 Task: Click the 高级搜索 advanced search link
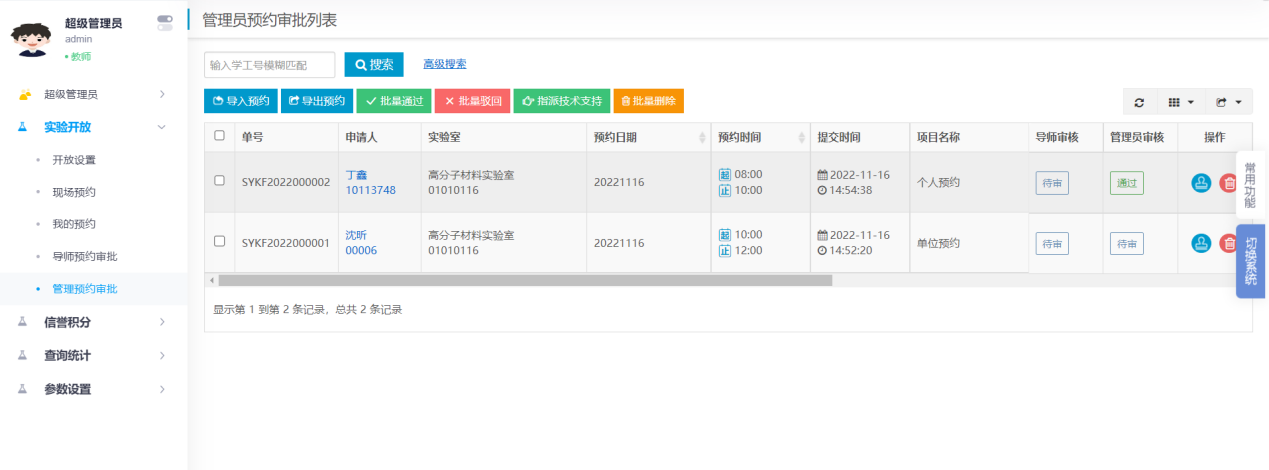444,64
